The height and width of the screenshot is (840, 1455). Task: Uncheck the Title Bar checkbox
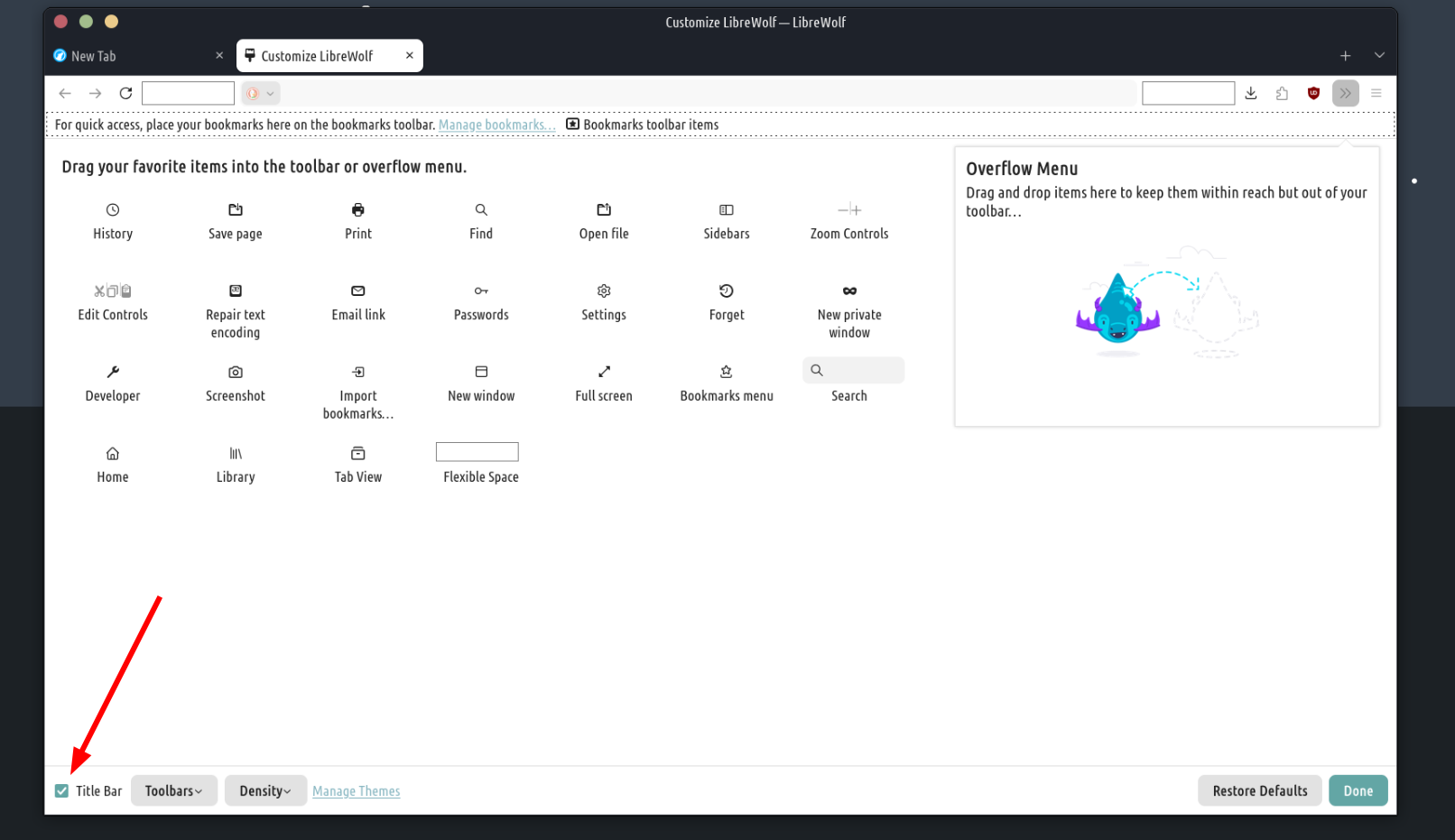[x=61, y=791]
